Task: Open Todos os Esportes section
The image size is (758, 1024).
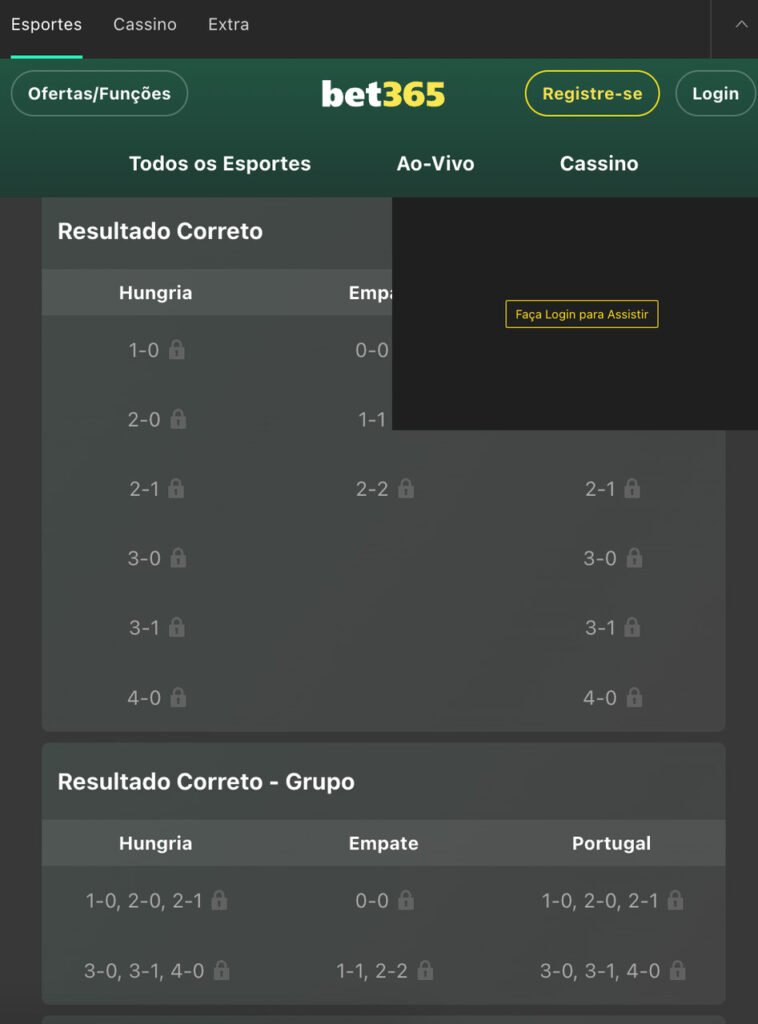Action: click(219, 163)
